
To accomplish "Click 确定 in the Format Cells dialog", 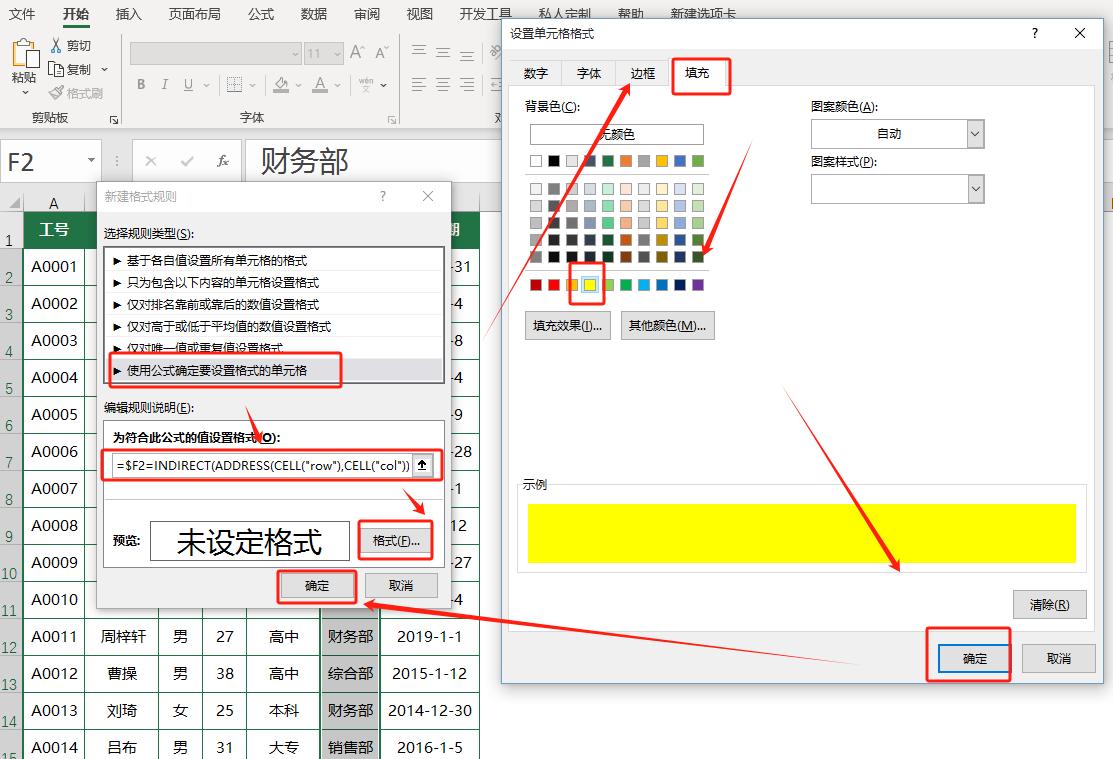I will (x=975, y=658).
